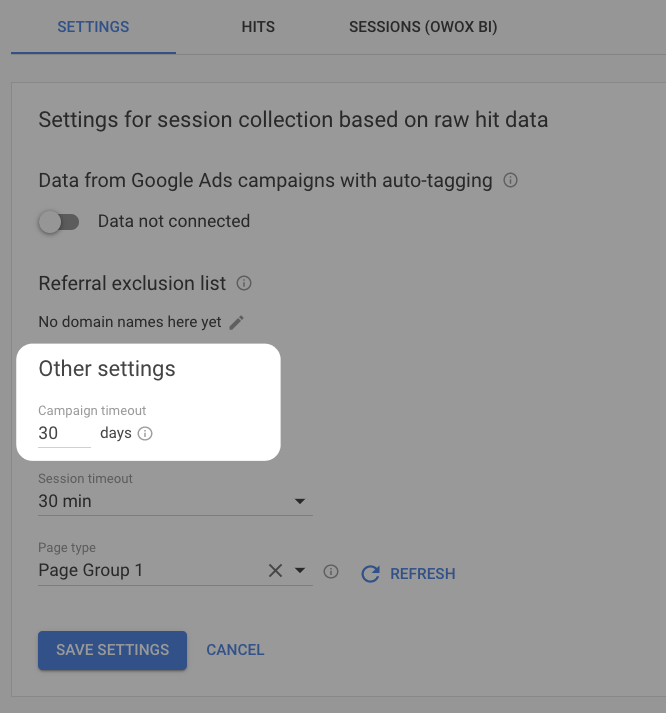The height and width of the screenshot is (713, 666).
Task: Focus the Campaign timeout days input field
Action: click(65, 433)
